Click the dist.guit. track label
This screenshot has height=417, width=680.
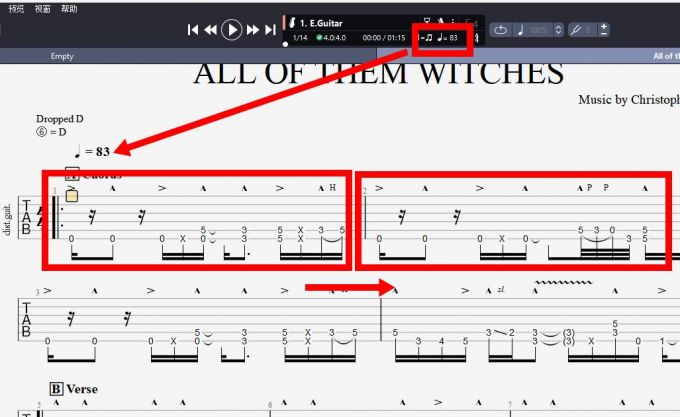click(x=7, y=220)
